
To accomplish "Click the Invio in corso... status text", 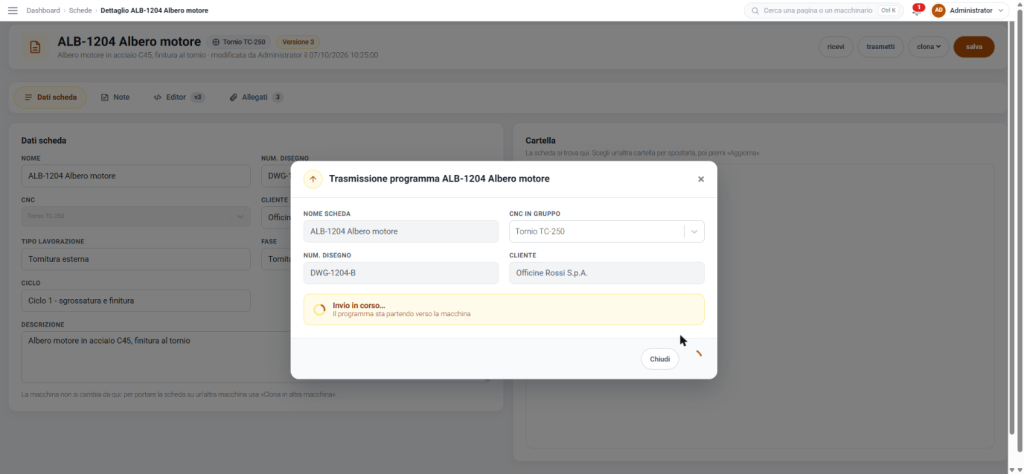I will (359, 305).
